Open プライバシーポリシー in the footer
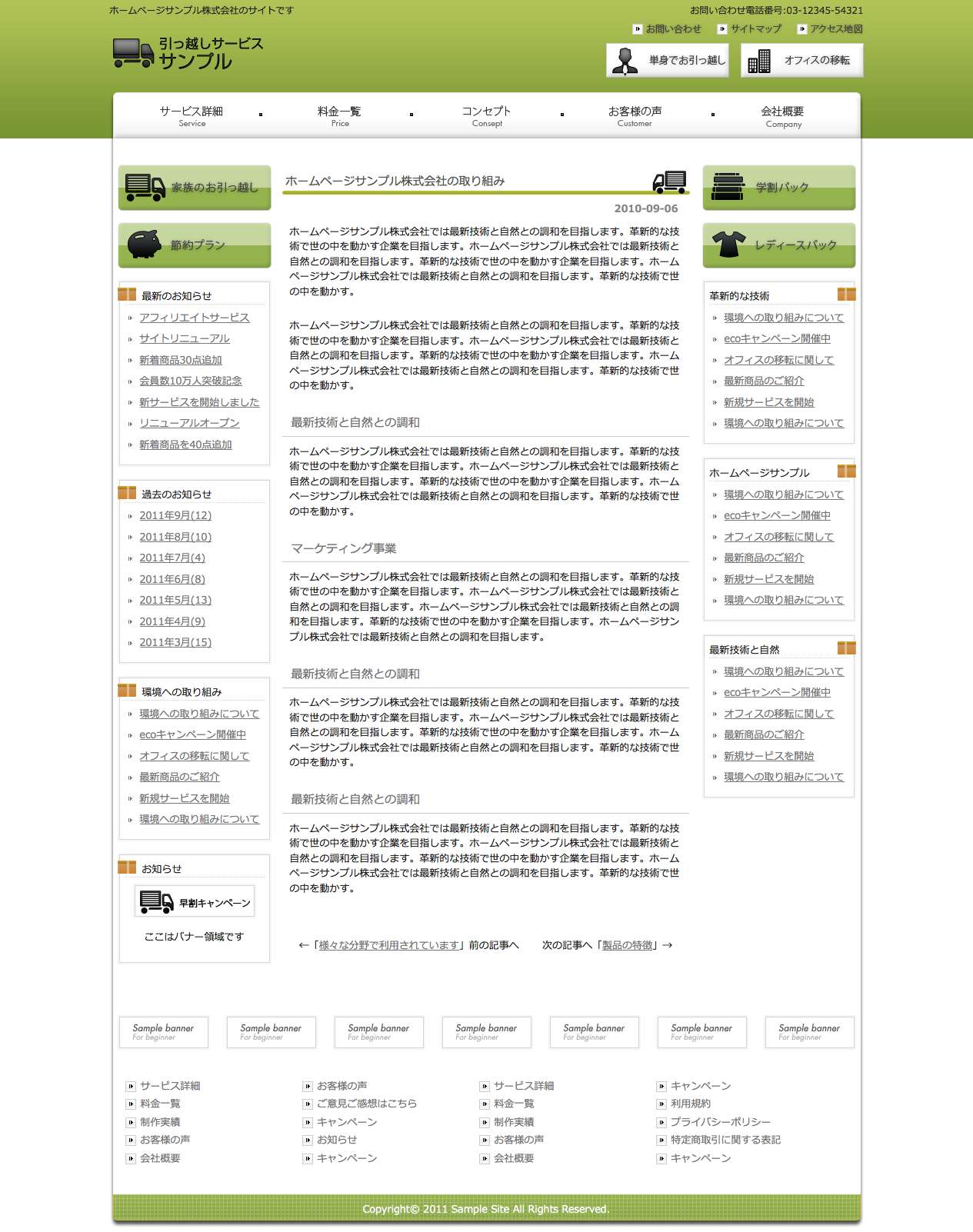Viewport: 973px width, 1232px height. click(720, 1122)
